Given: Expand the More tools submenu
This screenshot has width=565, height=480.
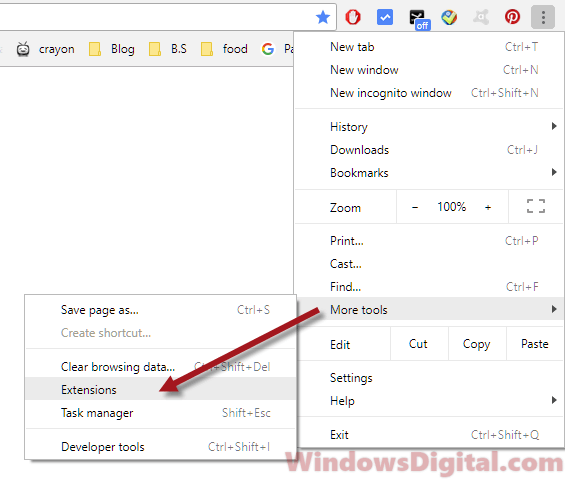Looking at the screenshot, I should pos(430,309).
